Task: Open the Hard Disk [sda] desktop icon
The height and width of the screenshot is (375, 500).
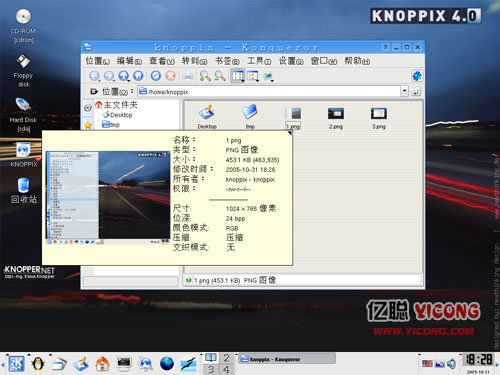Action: [23, 115]
